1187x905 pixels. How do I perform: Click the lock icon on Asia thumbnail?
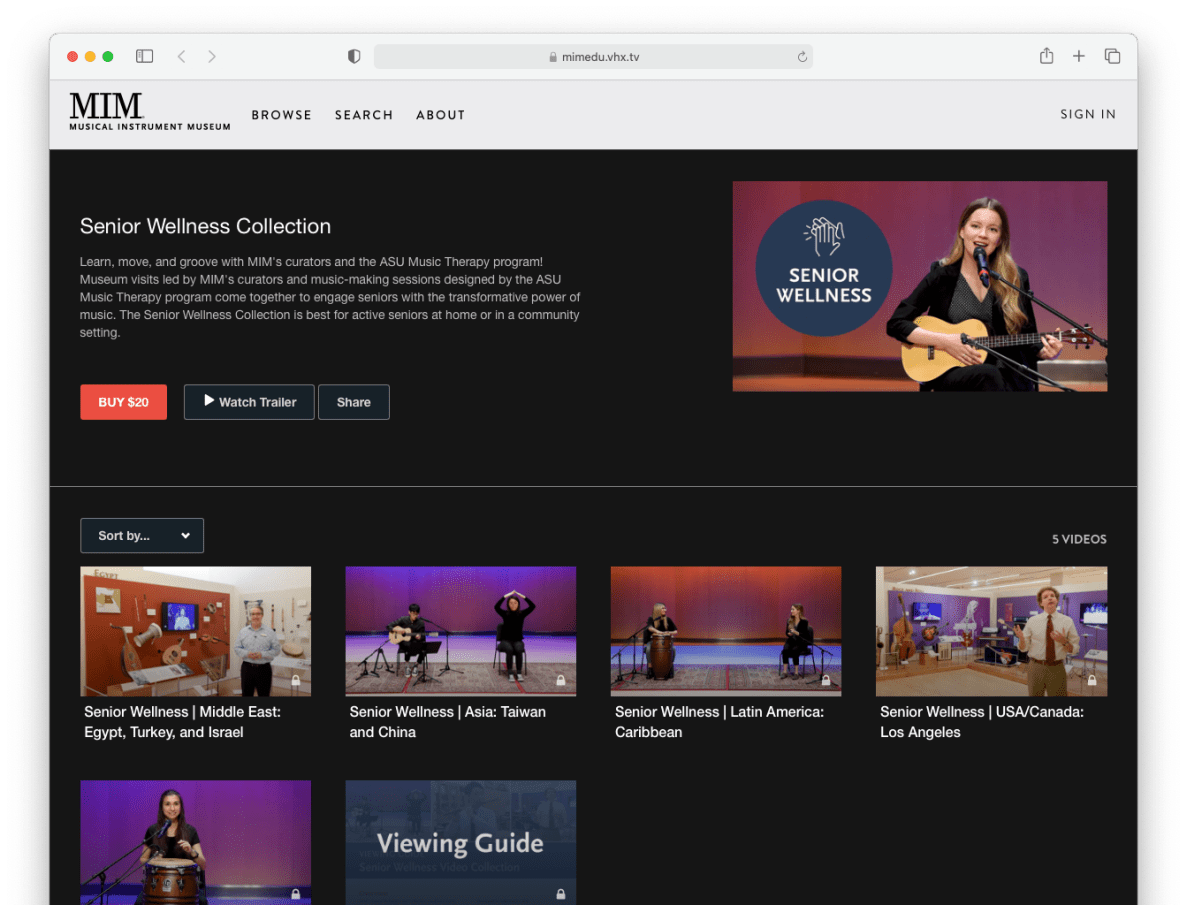pos(561,680)
